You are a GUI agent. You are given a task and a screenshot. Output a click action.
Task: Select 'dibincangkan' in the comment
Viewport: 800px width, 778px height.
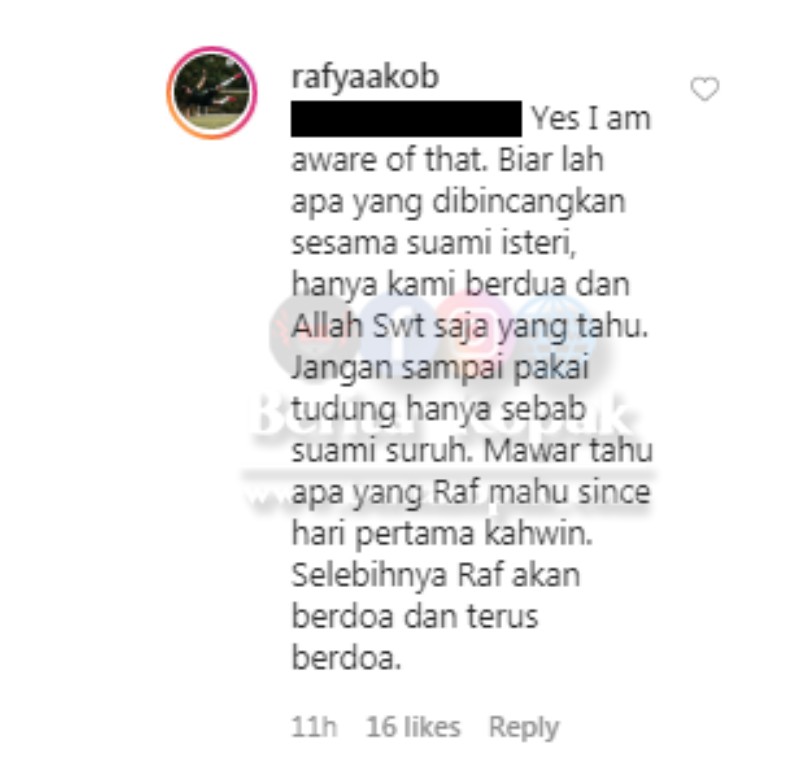529,202
